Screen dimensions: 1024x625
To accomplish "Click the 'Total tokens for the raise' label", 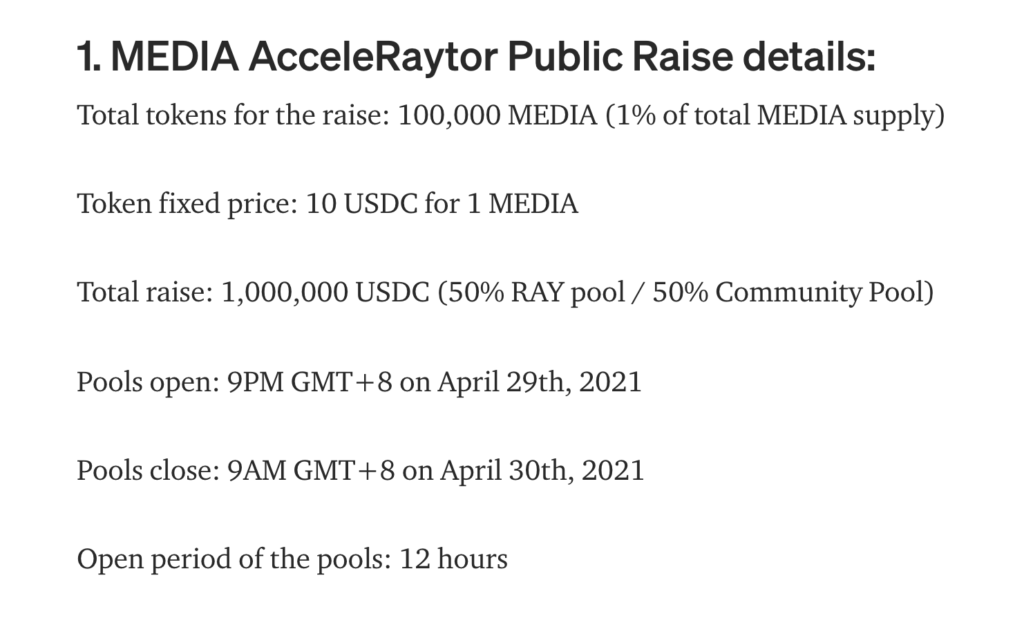I will [233, 115].
